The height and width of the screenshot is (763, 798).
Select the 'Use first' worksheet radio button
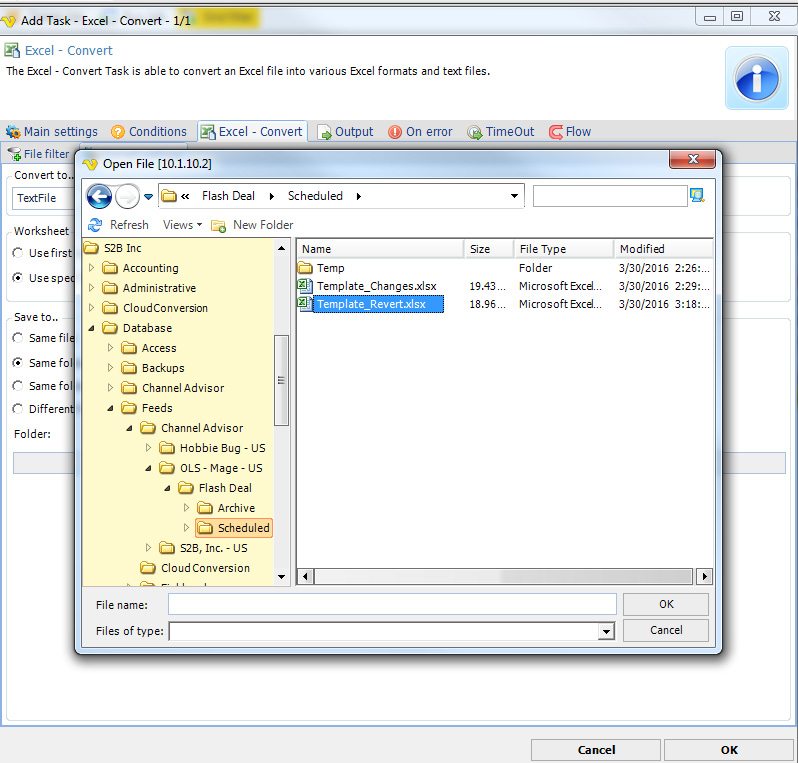[x=18, y=253]
